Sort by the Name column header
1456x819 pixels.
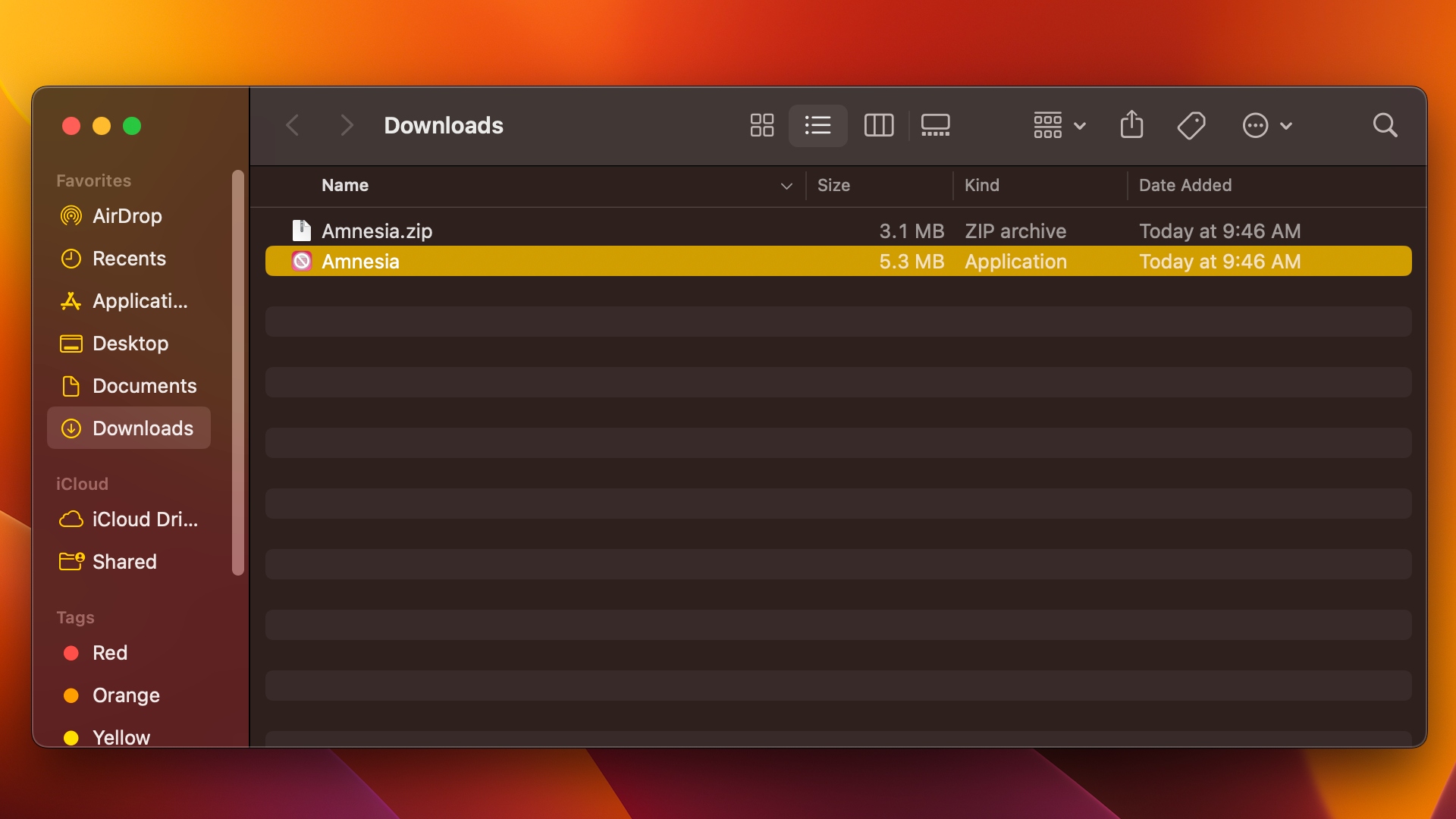[345, 185]
